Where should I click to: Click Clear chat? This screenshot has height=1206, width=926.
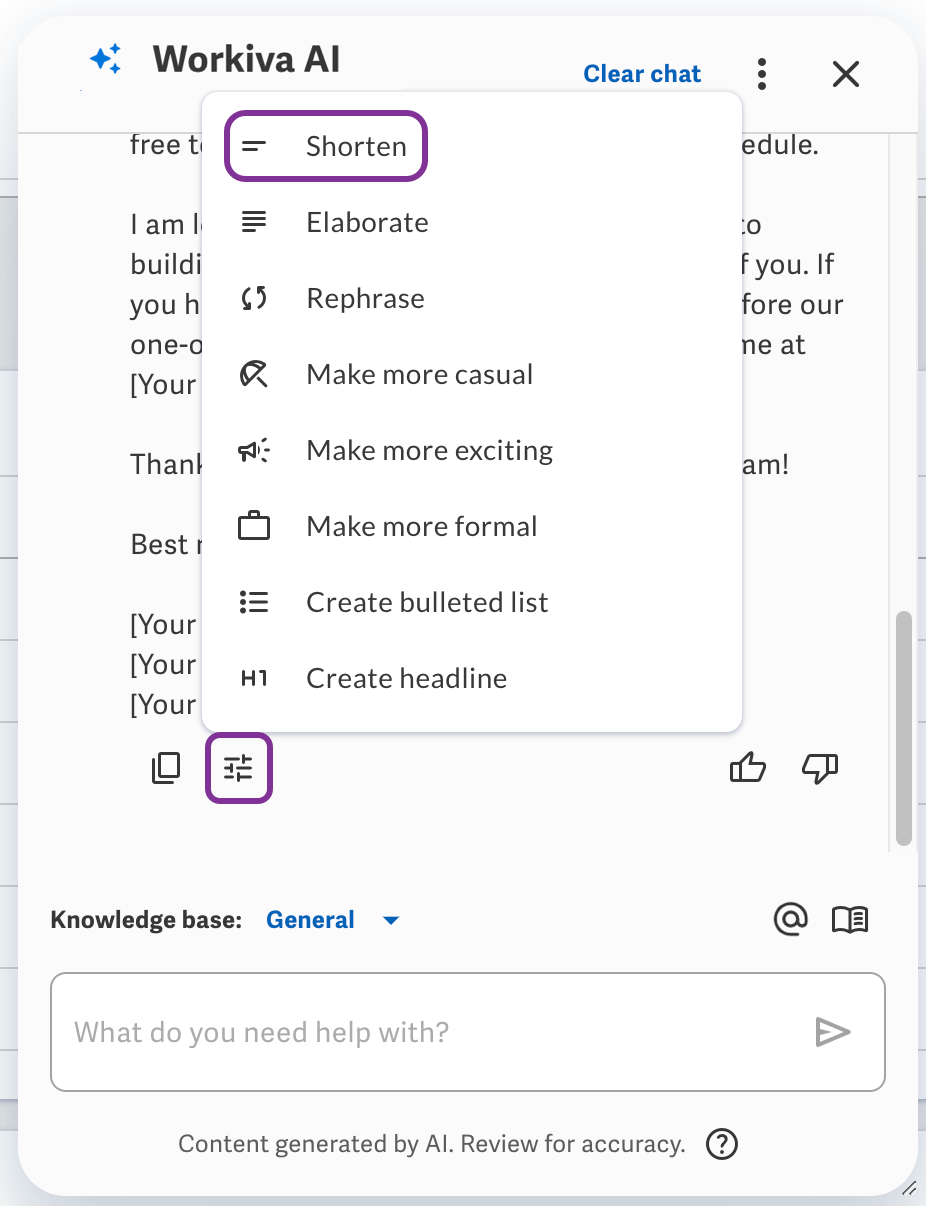pos(641,74)
